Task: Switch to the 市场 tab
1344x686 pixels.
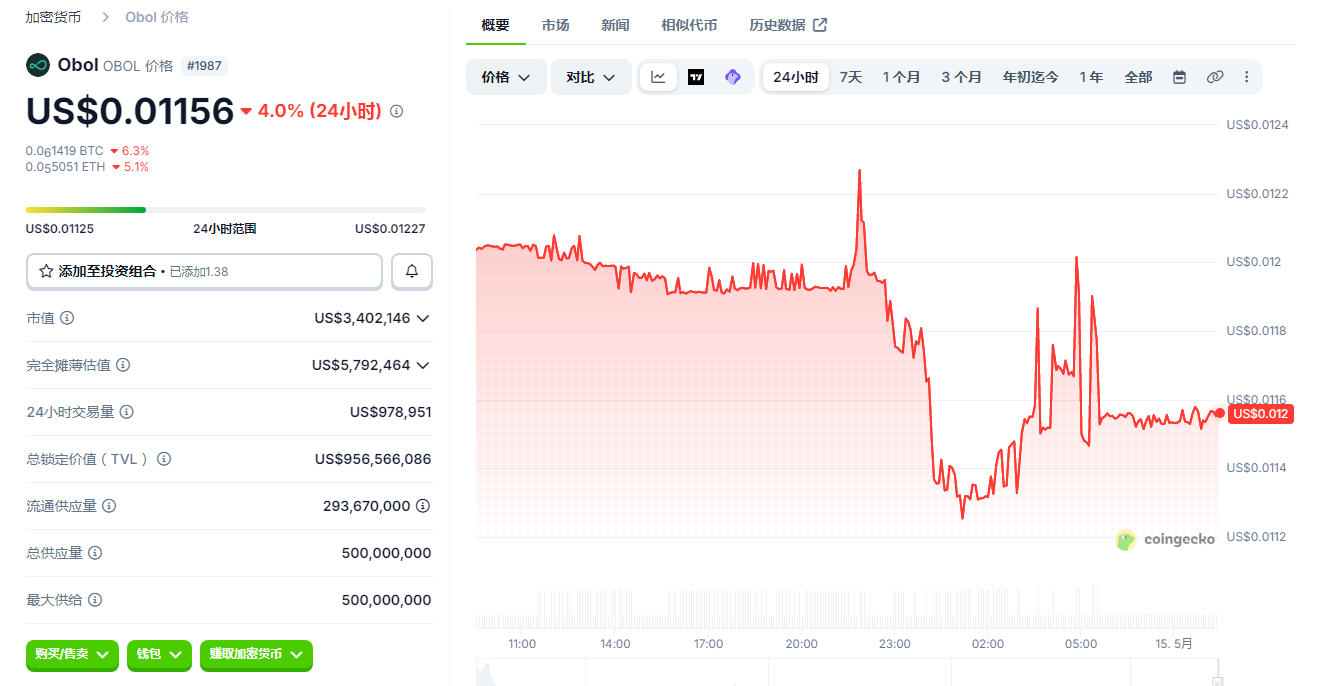Action: pyautogui.click(x=555, y=25)
